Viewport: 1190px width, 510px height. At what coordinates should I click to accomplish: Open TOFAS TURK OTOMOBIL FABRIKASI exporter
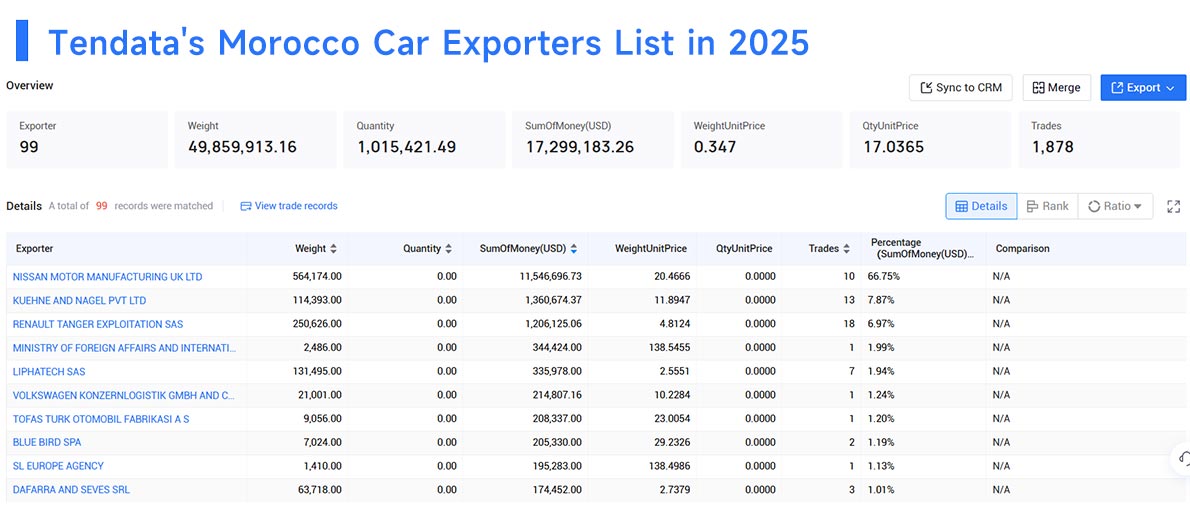(x=101, y=418)
